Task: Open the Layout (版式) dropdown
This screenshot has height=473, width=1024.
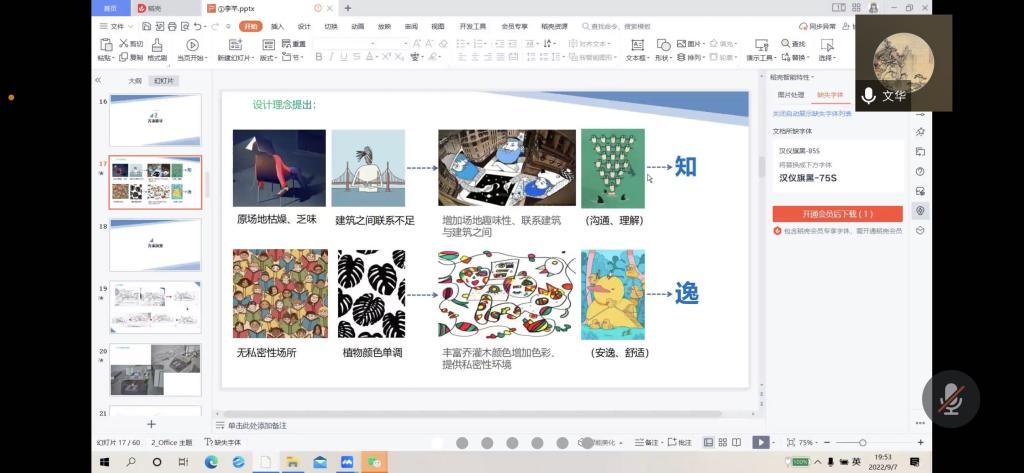Action: [x=269, y=58]
